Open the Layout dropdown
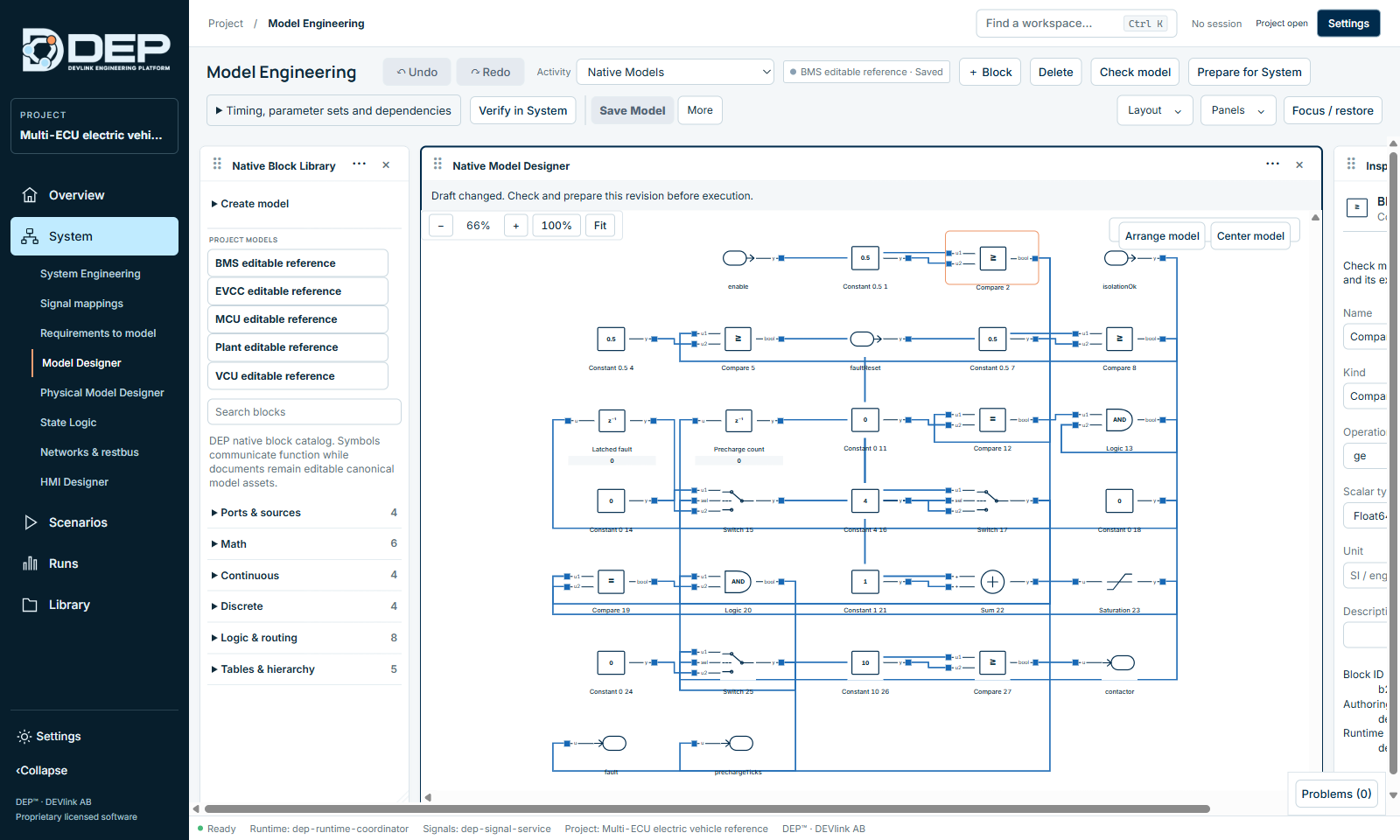The image size is (1400, 840). tap(1155, 110)
